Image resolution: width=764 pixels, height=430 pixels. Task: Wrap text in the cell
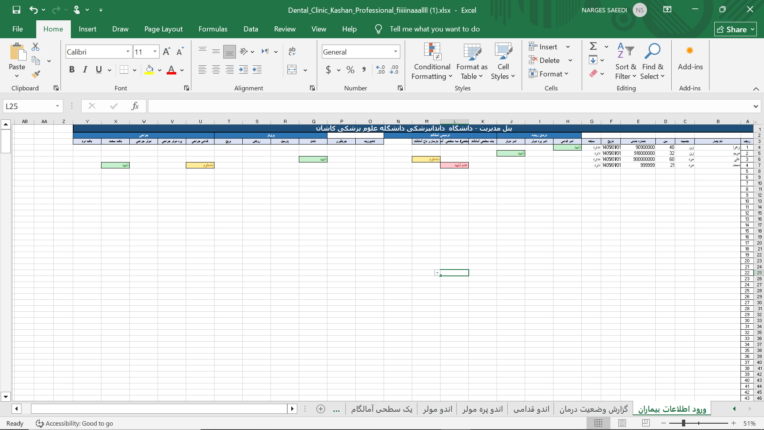292,51
